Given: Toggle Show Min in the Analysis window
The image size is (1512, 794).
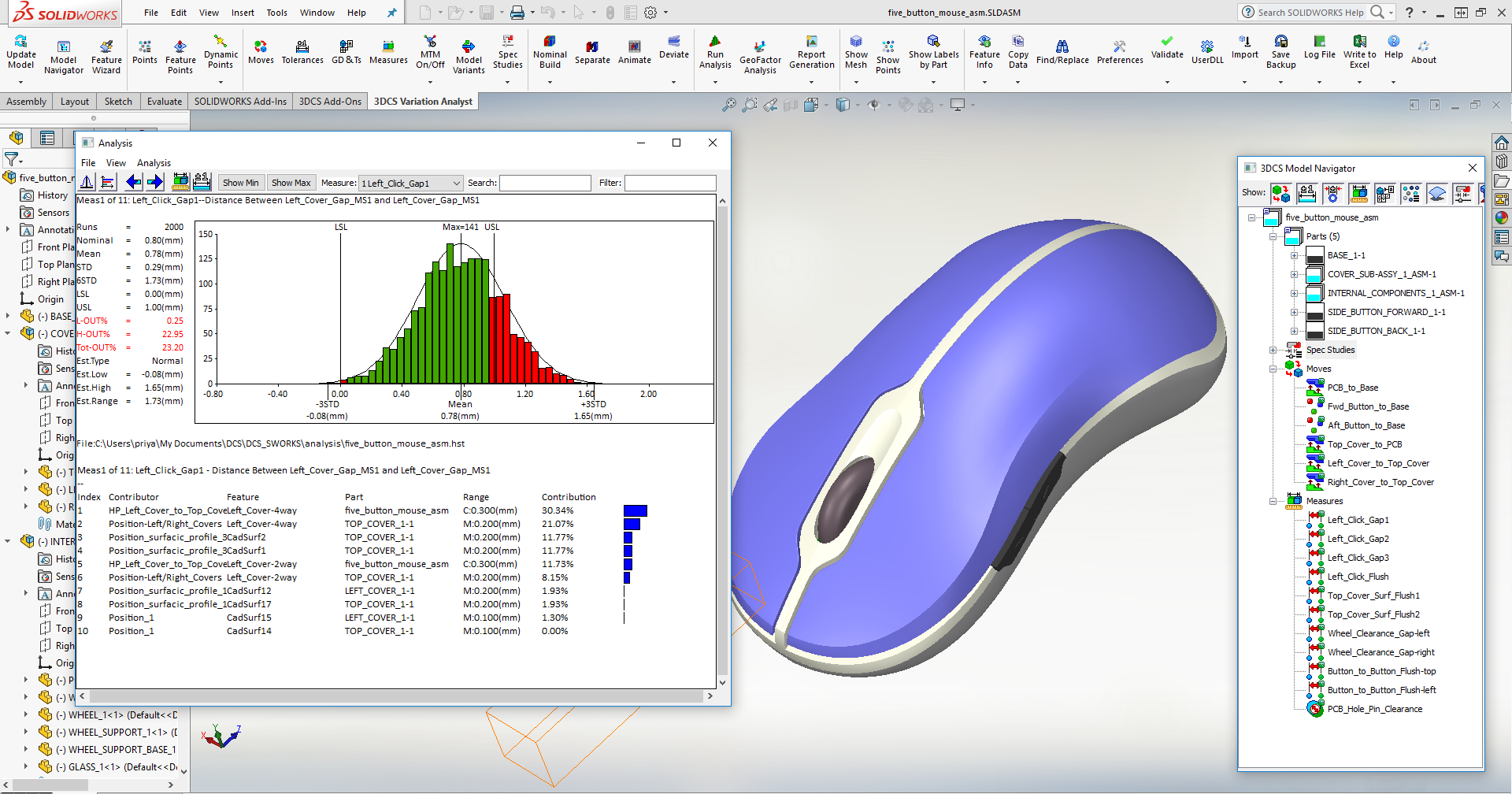Looking at the screenshot, I should click(240, 182).
